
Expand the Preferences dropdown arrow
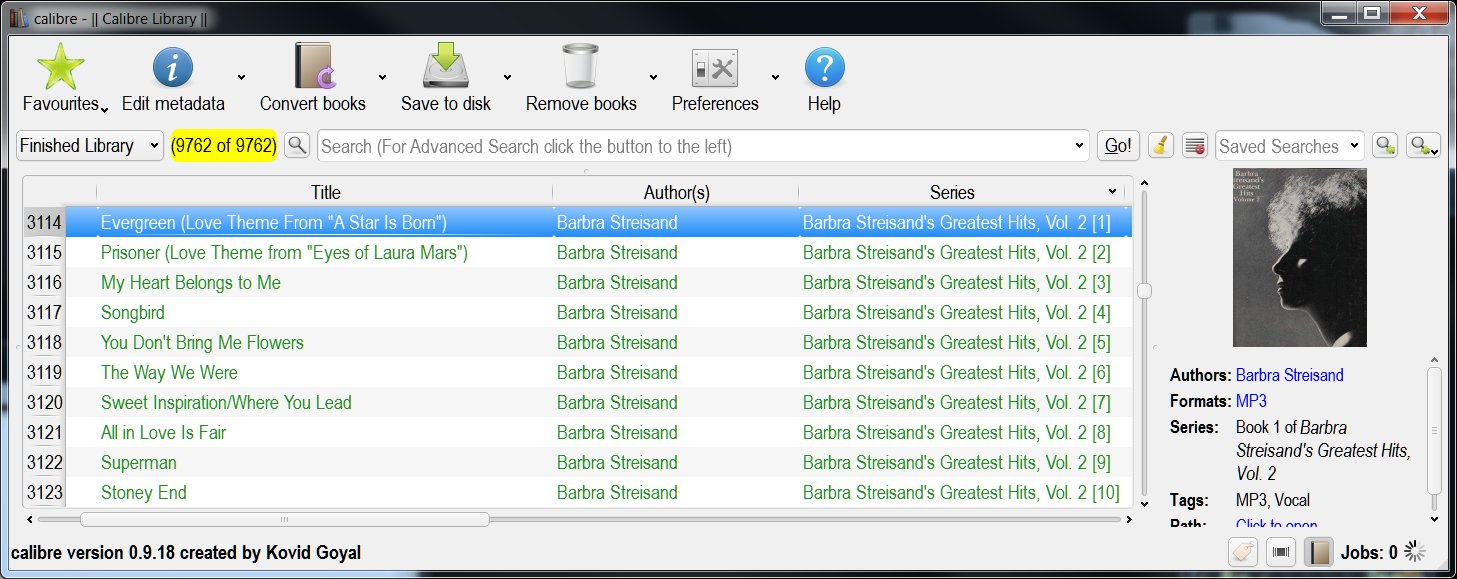775,76
